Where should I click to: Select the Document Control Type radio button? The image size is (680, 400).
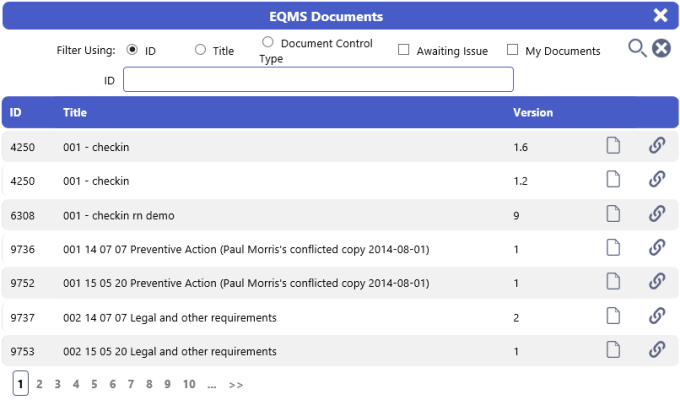pos(268,42)
